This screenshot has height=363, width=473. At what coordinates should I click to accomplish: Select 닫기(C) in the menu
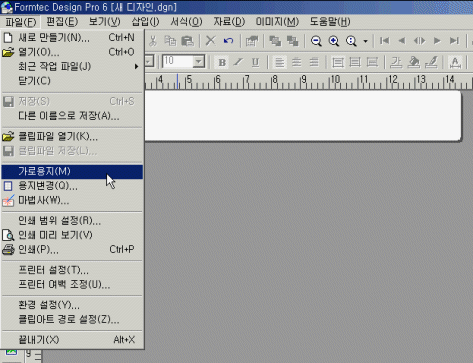click(x=72, y=81)
